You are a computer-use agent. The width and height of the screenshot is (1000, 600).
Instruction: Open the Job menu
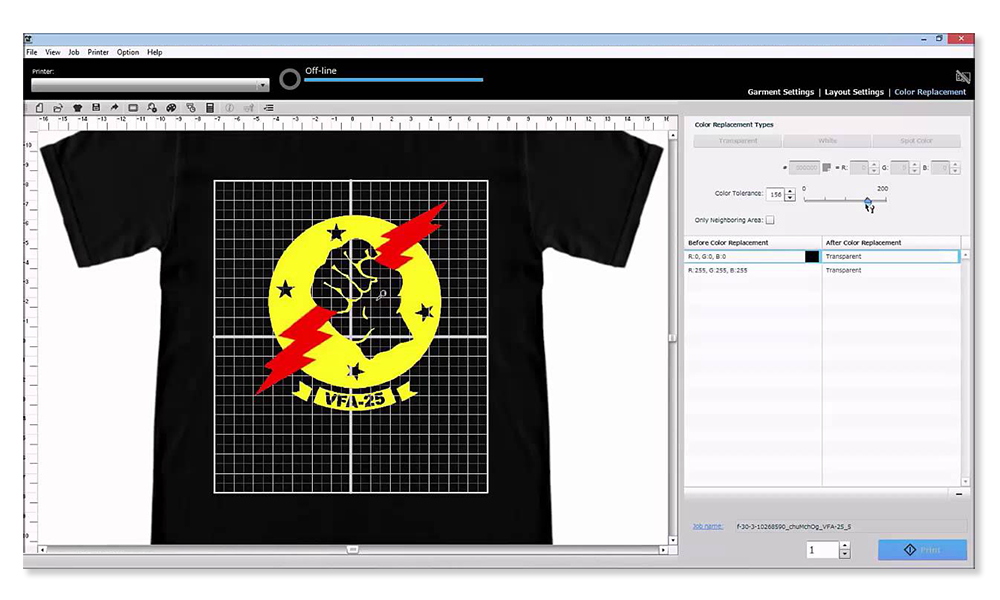pyautogui.click(x=74, y=52)
